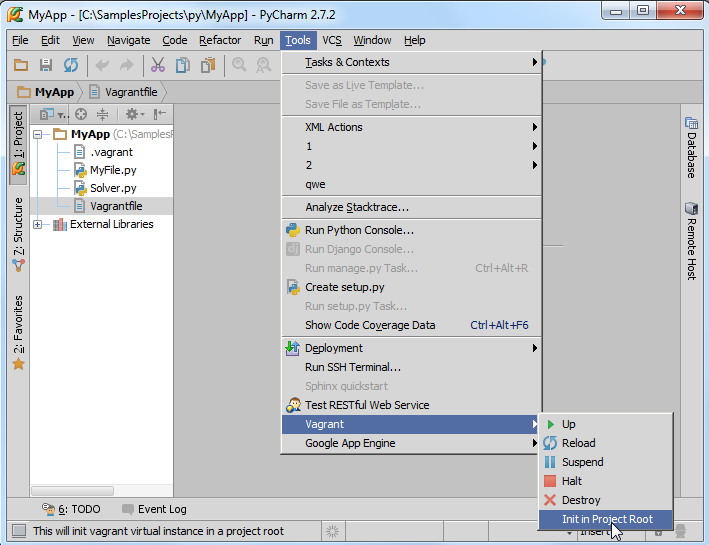This screenshot has width=709, height=545.
Task: Click the Undo arrow icon
Action: point(102,66)
